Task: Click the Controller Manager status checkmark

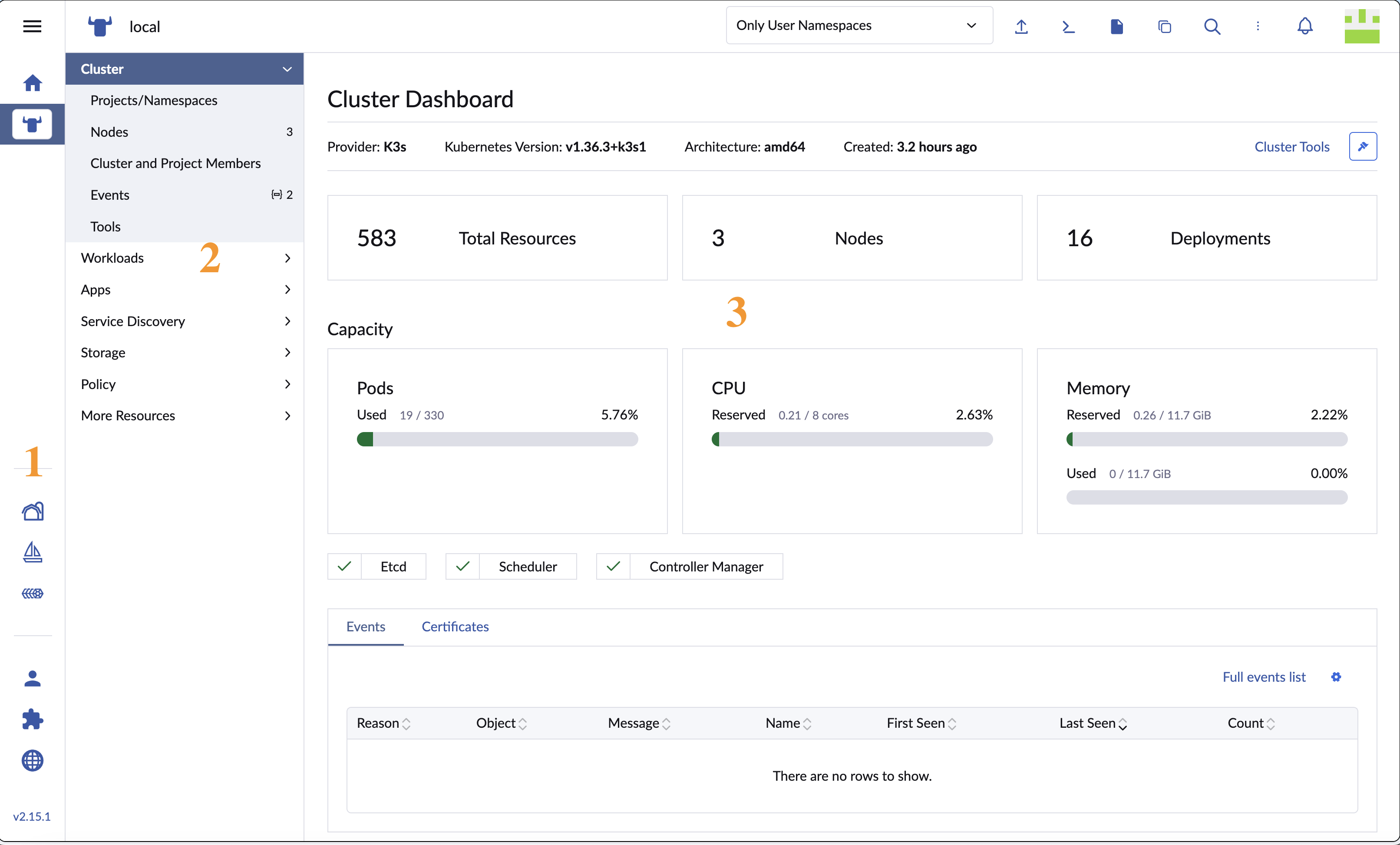Action: click(x=613, y=567)
